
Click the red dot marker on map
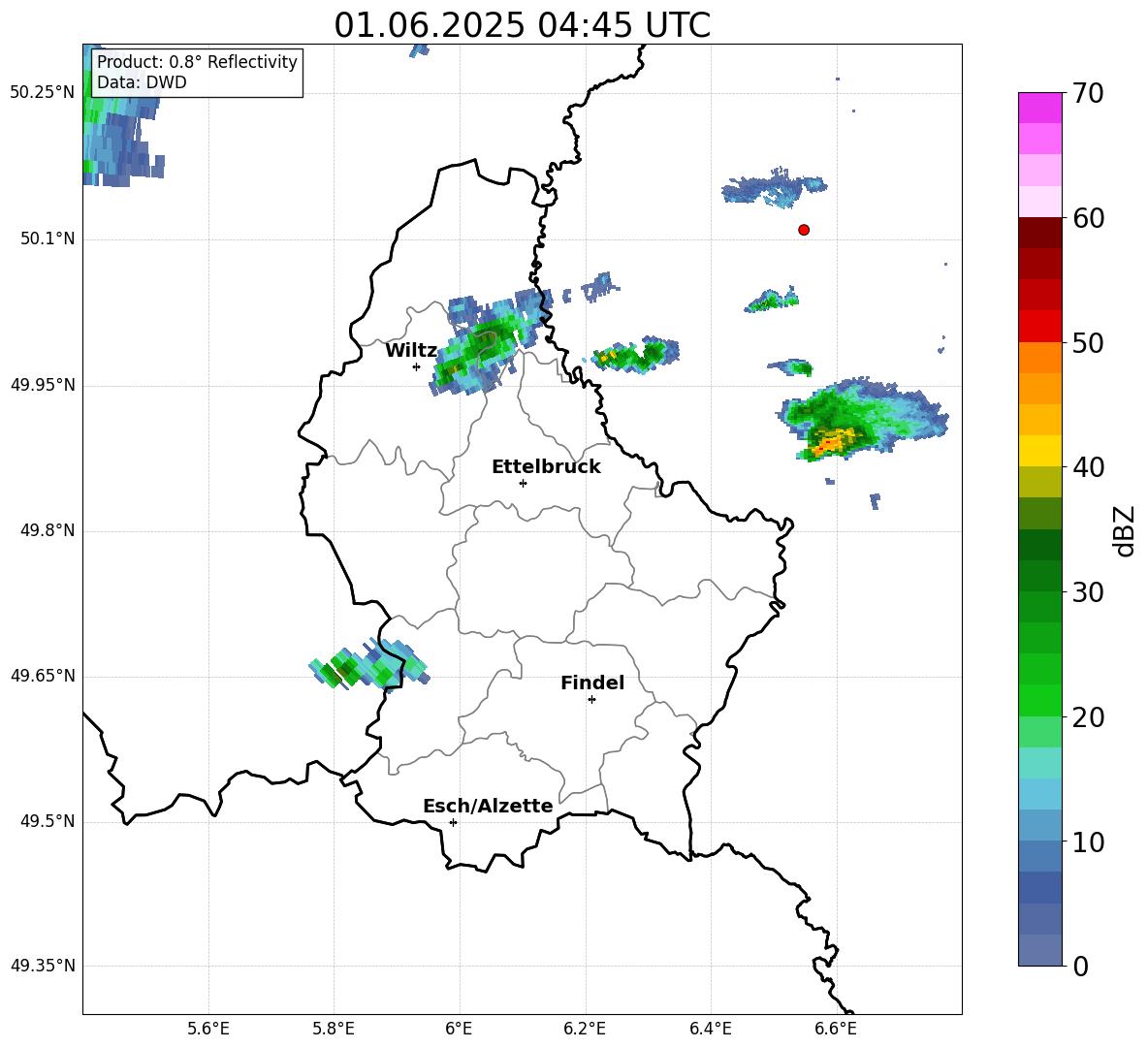pos(803,230)
